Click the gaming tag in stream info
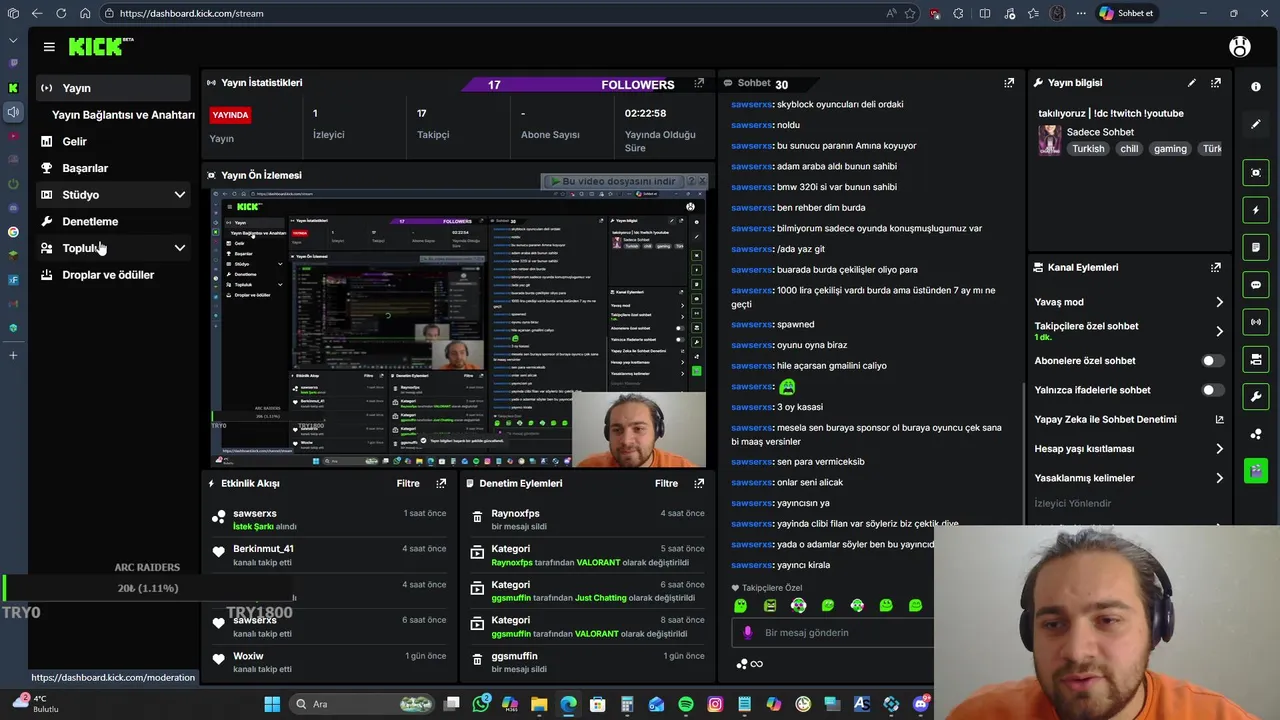The width and height of the screenshot is (1280, 720). click(x=1170, y=149)
